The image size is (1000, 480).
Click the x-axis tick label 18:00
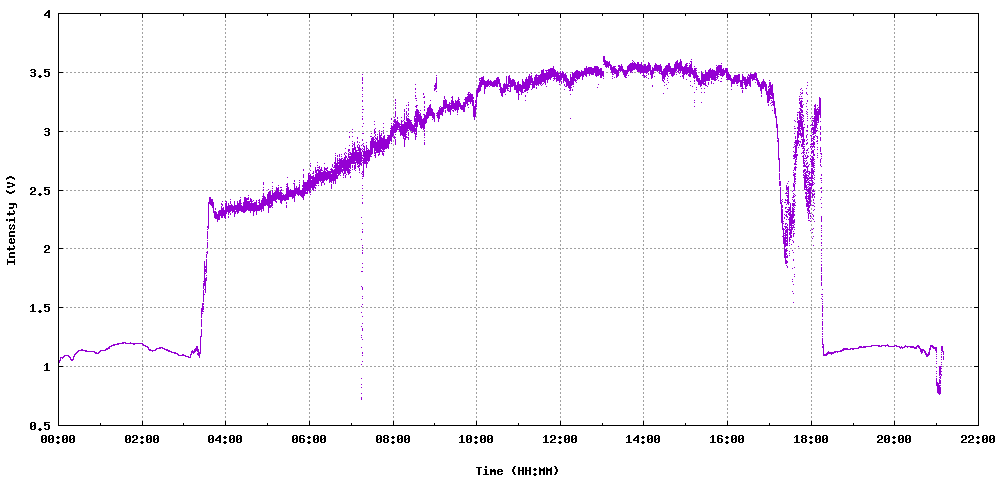pos(811,439)
